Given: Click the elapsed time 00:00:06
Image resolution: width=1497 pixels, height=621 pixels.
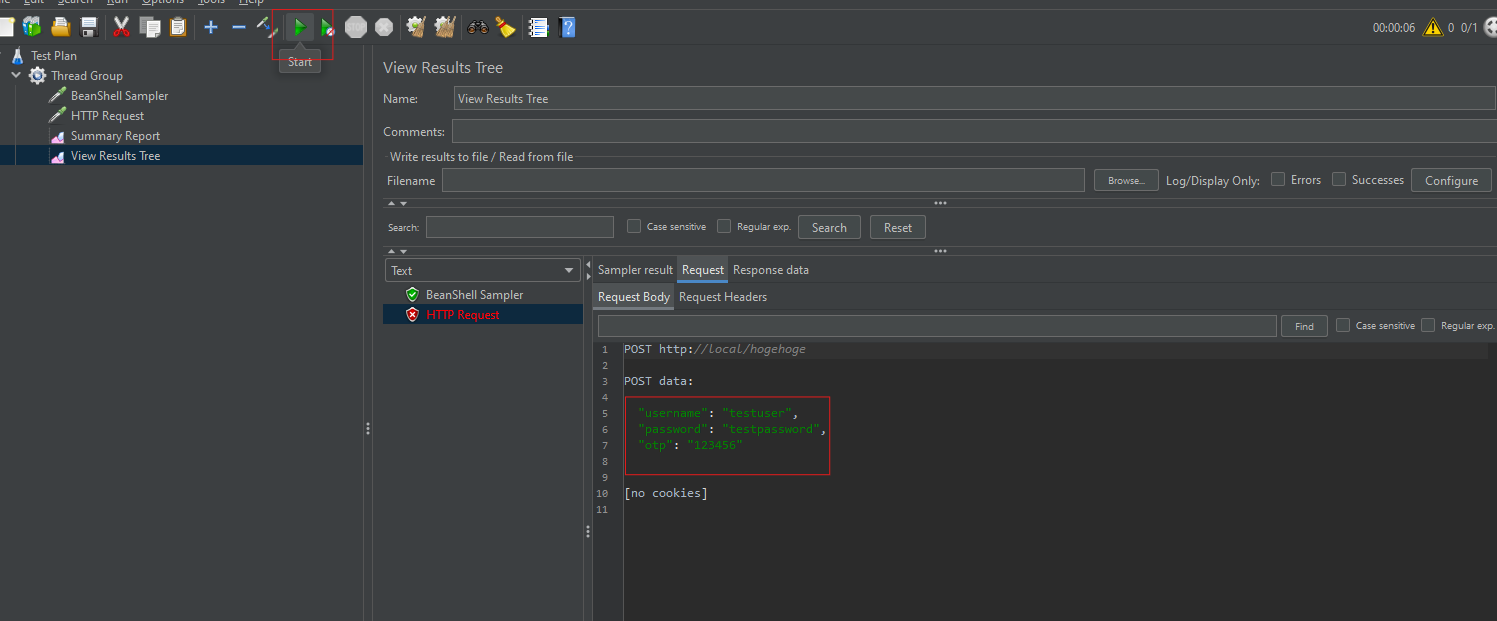Looking at the screenshot, I should (1394, 28).
